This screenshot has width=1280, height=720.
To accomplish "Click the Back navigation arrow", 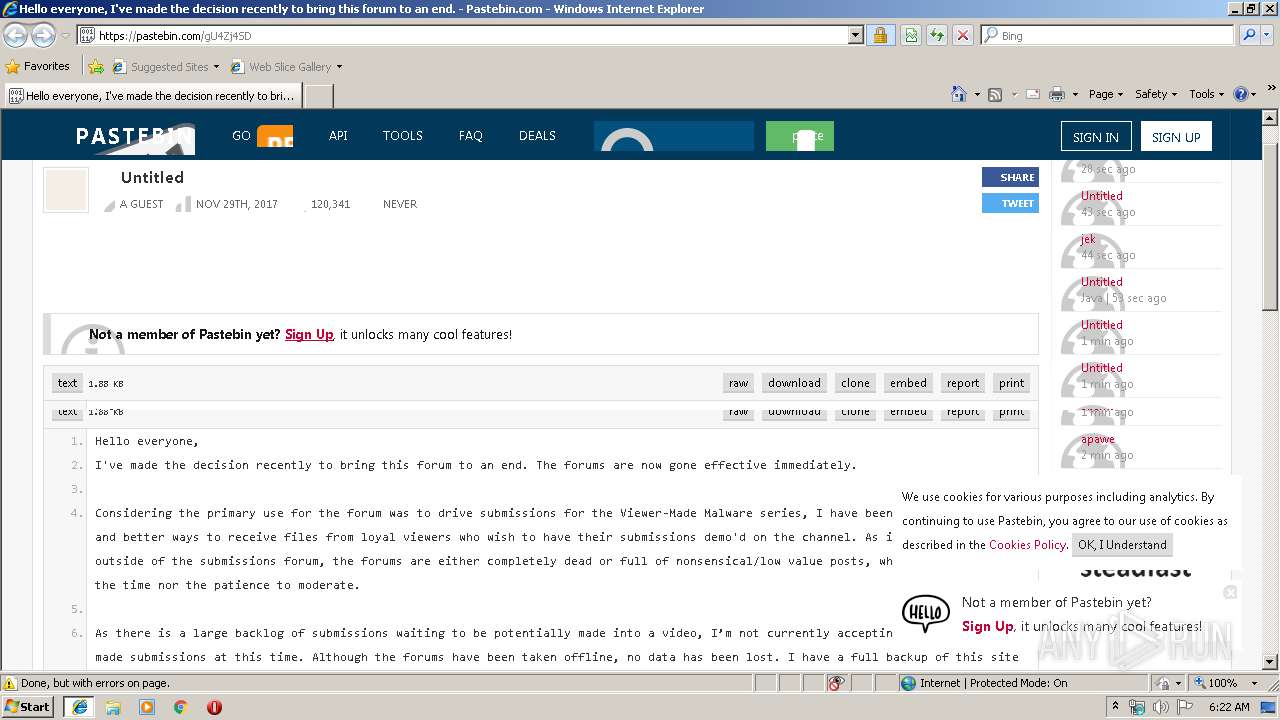I will coord(16,35).
